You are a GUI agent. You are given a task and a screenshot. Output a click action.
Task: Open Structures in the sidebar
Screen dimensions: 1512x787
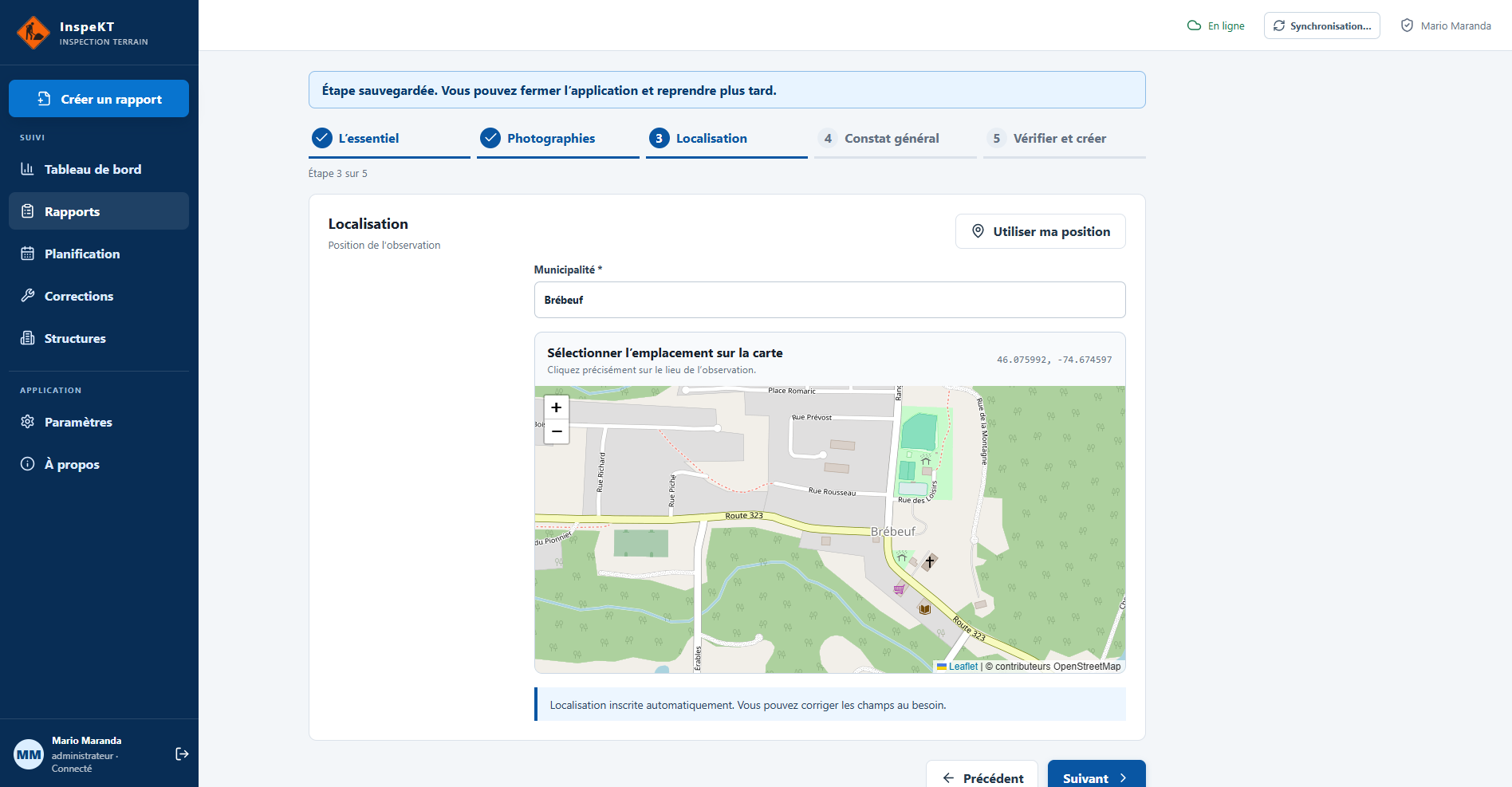coord(99,338)
